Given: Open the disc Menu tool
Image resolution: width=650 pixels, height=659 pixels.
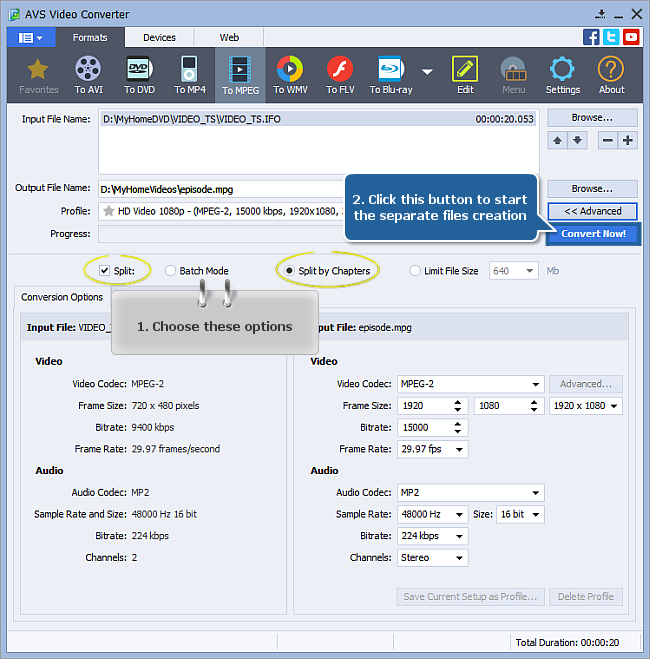Looking at the screenshot, I should click(x=513, y=76).
